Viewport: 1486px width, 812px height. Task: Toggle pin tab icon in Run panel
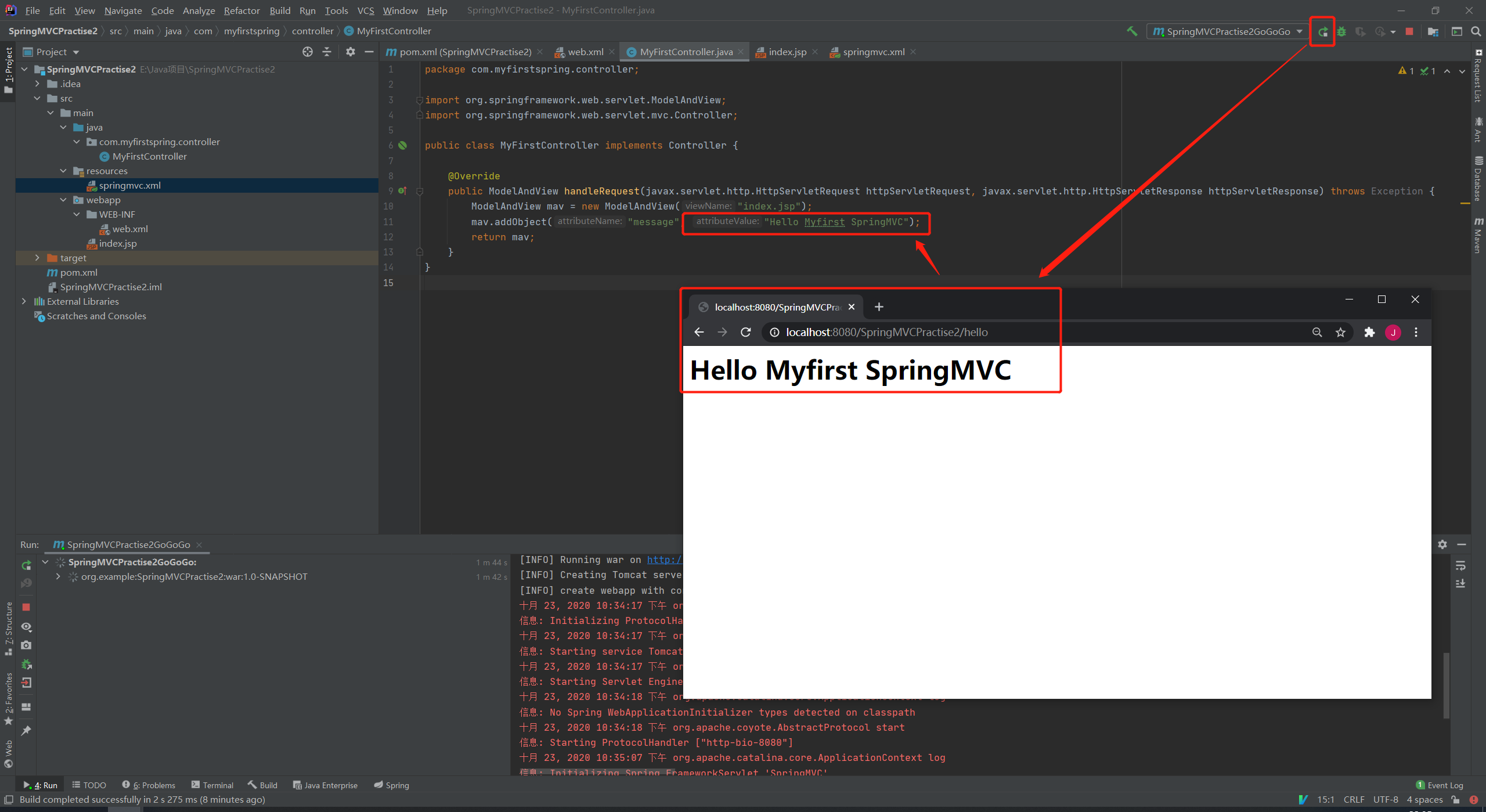click(x=26, y=731)
